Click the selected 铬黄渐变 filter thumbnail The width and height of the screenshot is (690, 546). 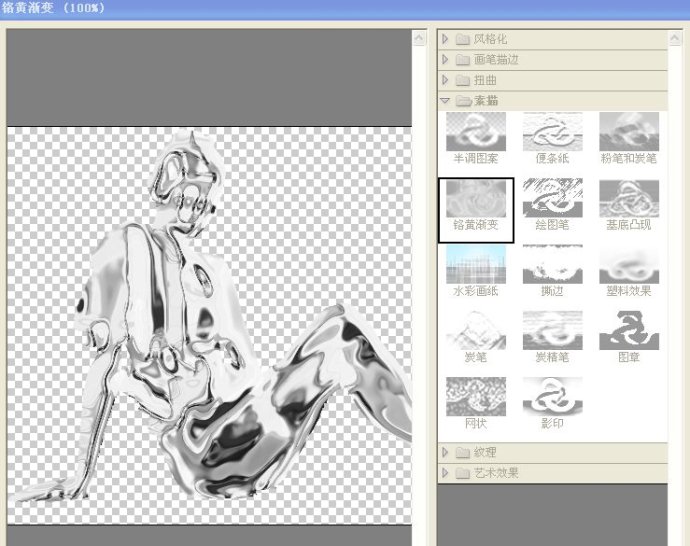pos(475,200)
